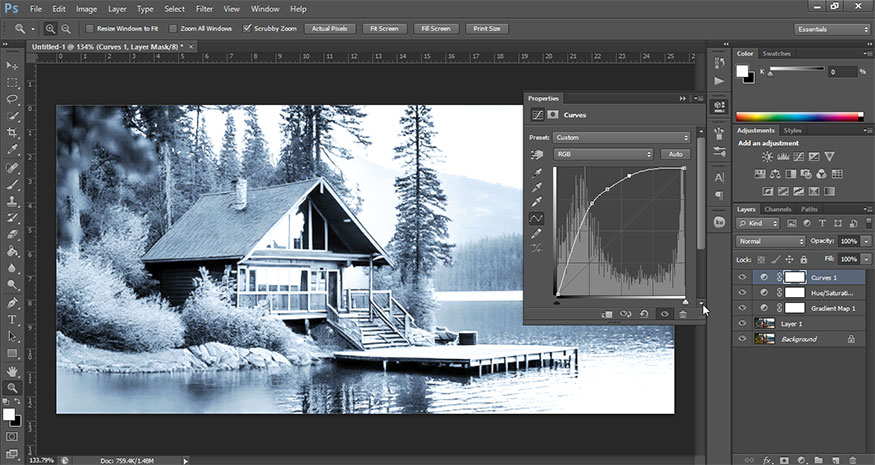Open the Filter menu
The height and width of the screenshot is (465, 875).
click(x=204, y=8)
